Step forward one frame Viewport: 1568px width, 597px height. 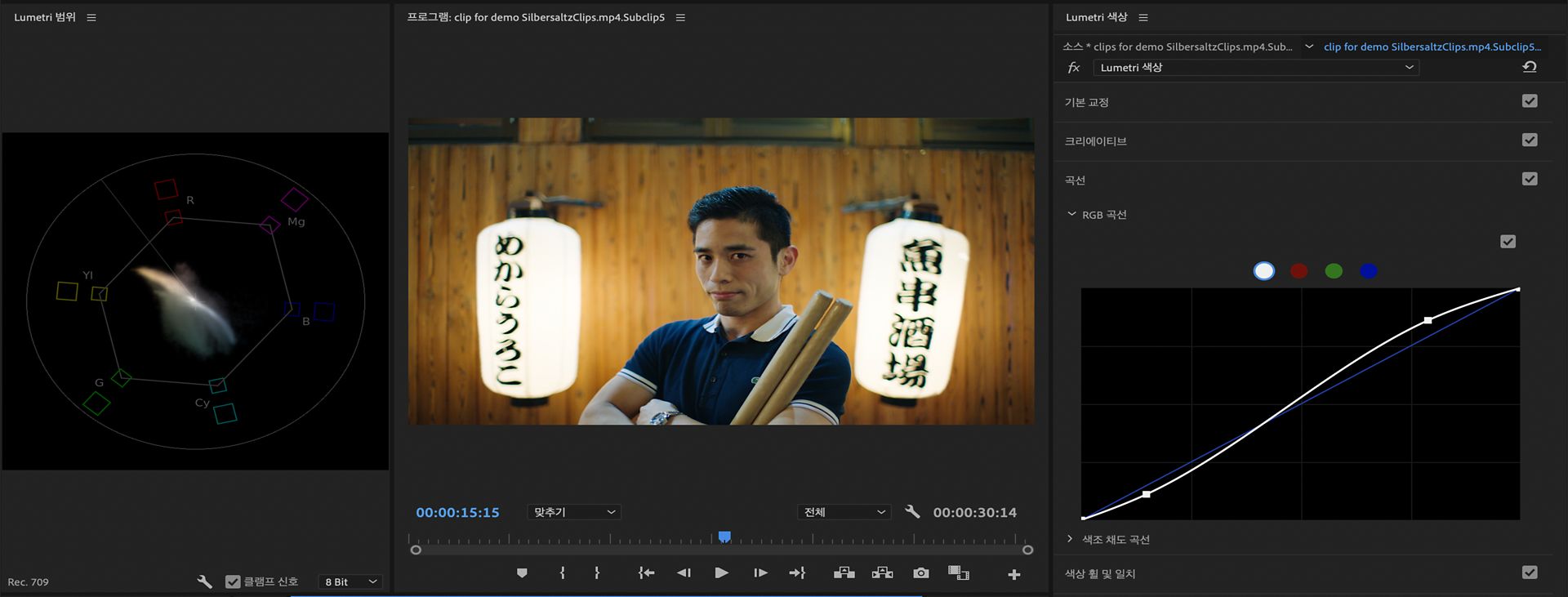pyautogui.click(x=760, y=573)
